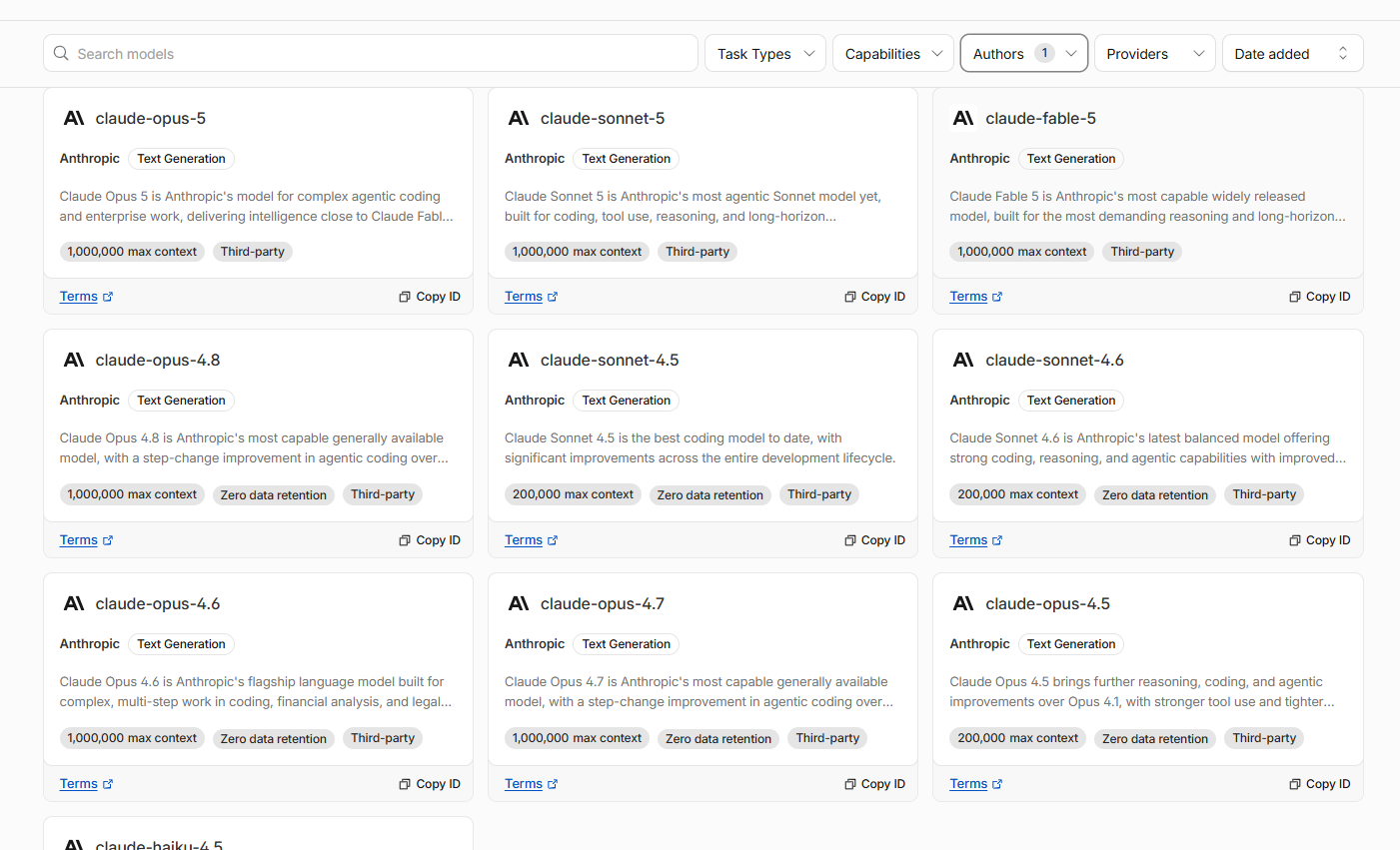The height and width of the screenshot is (850, 1400).
Task: Open the Capabilities filter dropdown
Action: [x=893, y=54]
